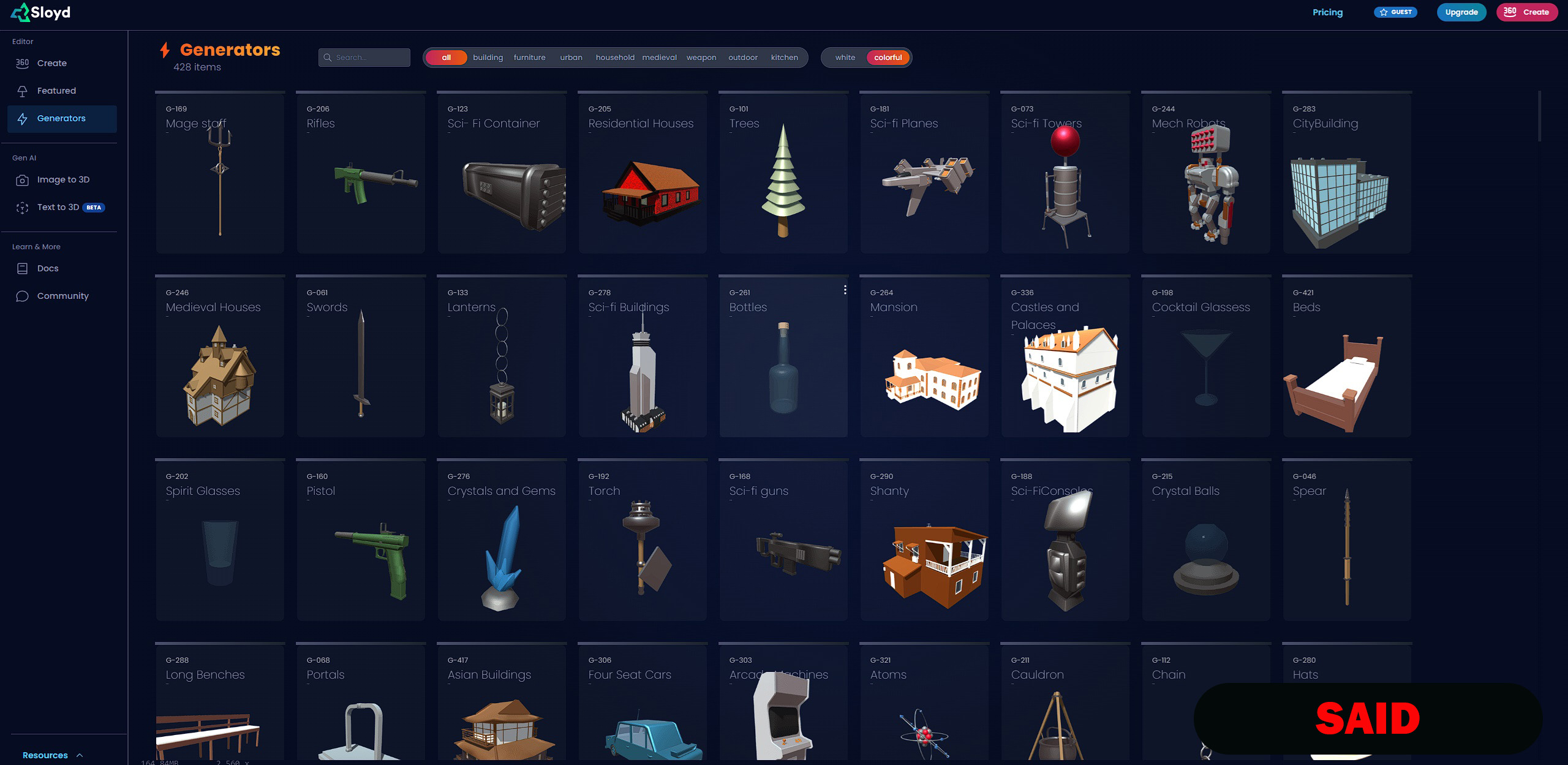Open the Docs book icon
Image resolution: width=1568 pixels, height=765 pixels.
click(23, 268)
